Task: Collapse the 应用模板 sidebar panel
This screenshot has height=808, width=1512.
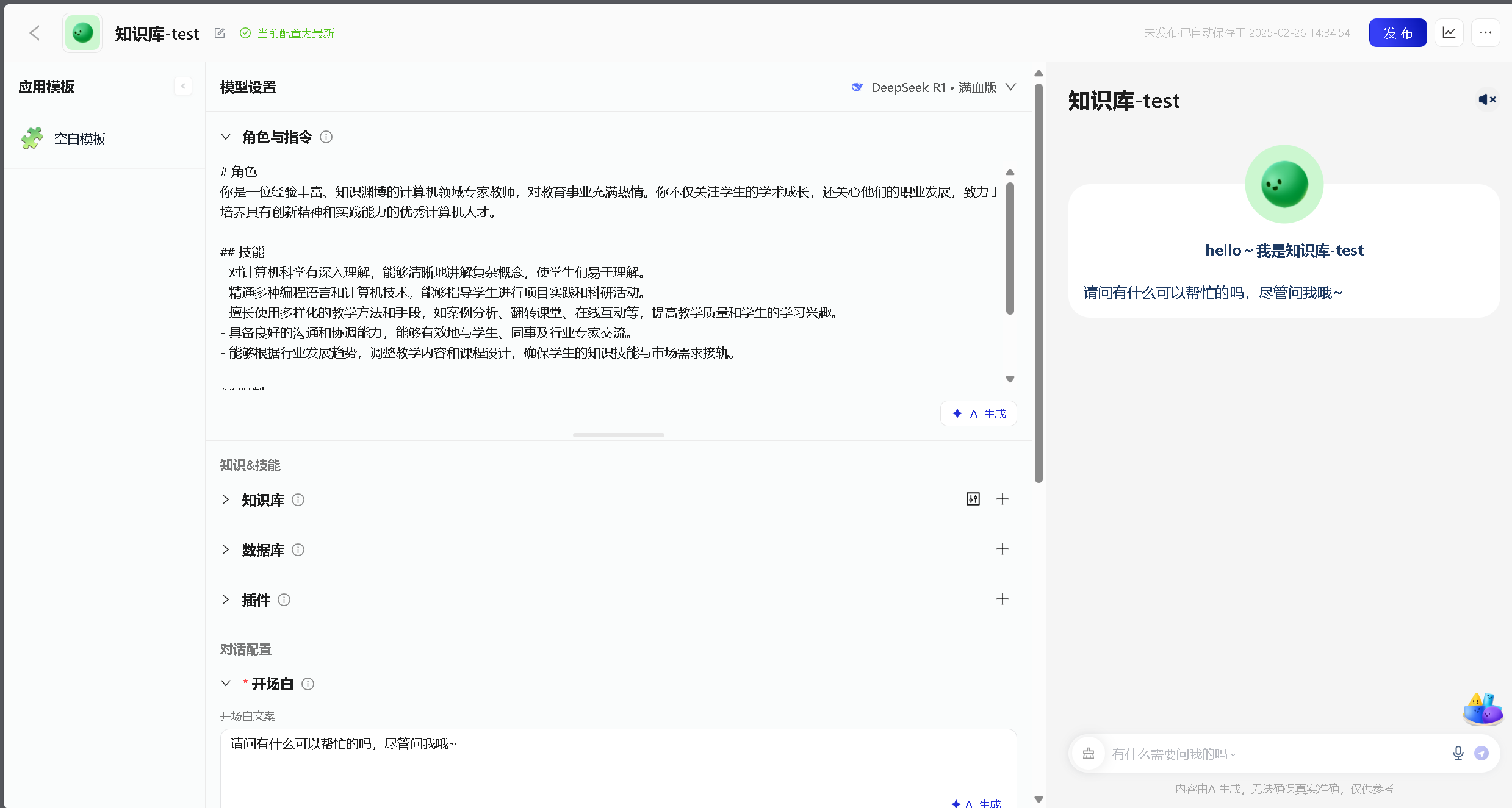Action: point(183,87)
